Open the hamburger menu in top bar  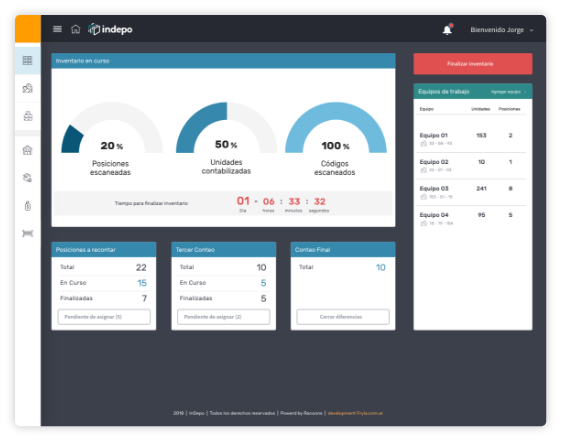point(57,29)
